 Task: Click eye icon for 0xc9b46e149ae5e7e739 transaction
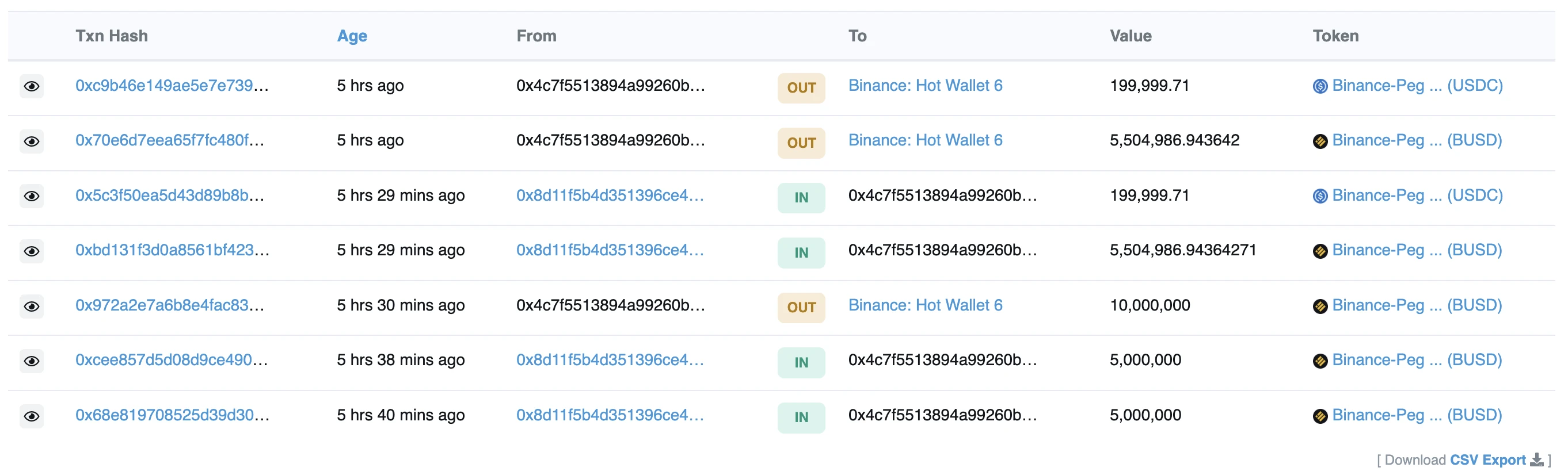click(32, 86)
